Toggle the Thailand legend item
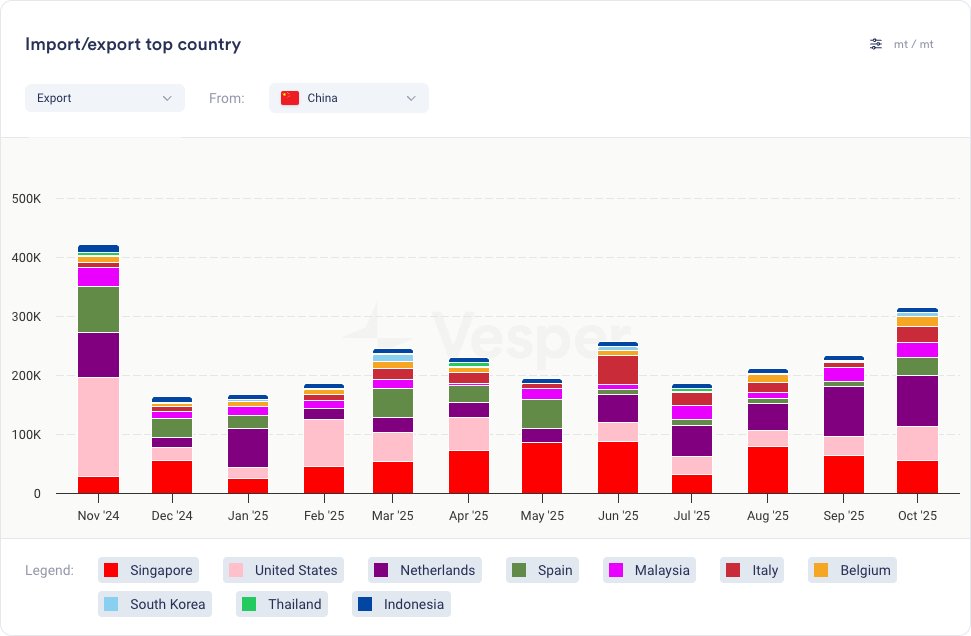 click(282, 604)
